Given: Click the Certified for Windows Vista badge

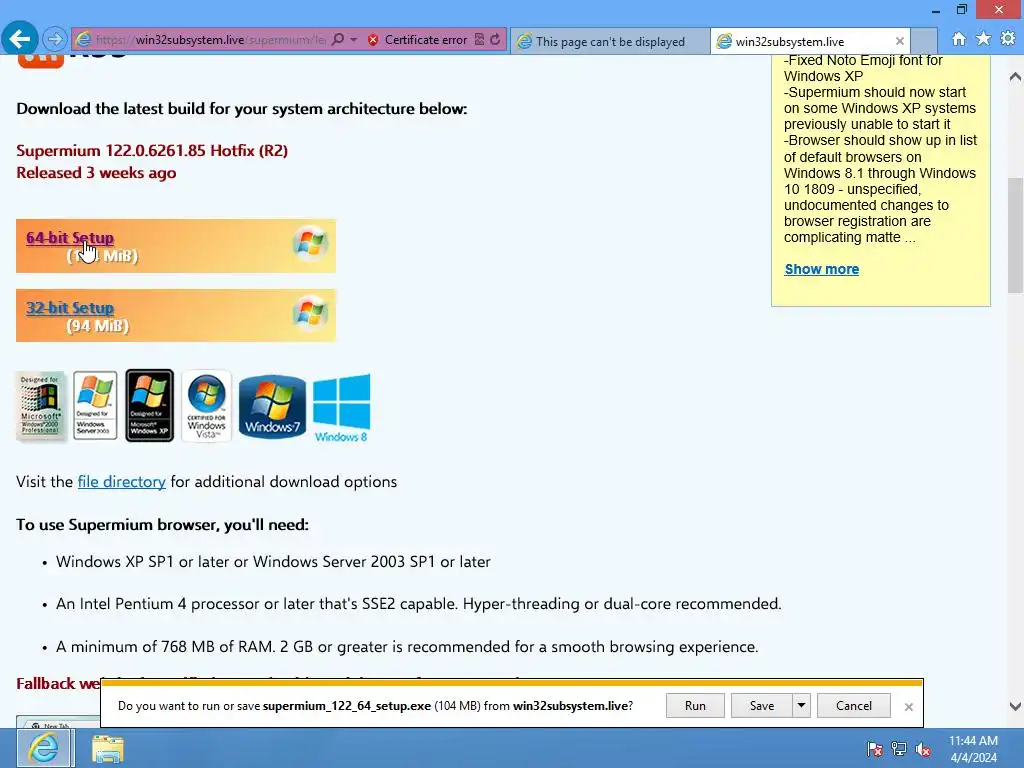Looking at the screenshot, I should [x=206, y=406].
